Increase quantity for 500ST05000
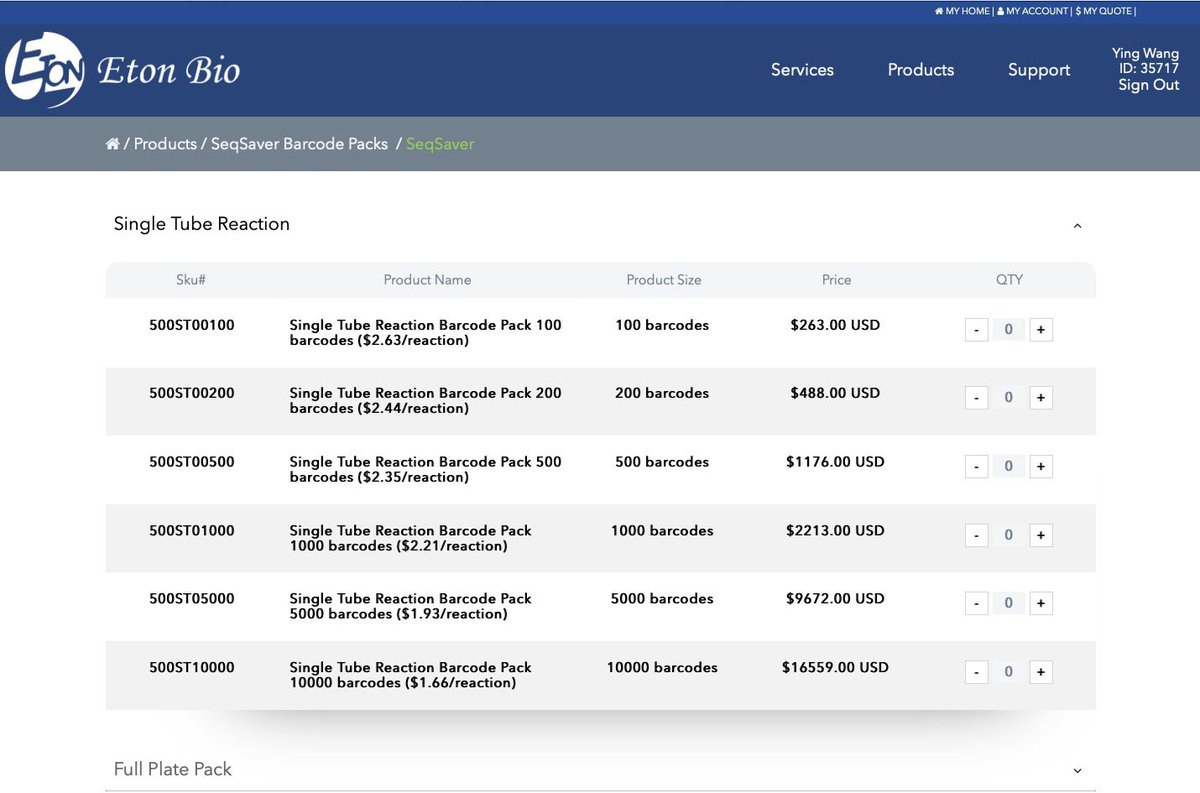1200x793 pixels. click(1040, 603)
